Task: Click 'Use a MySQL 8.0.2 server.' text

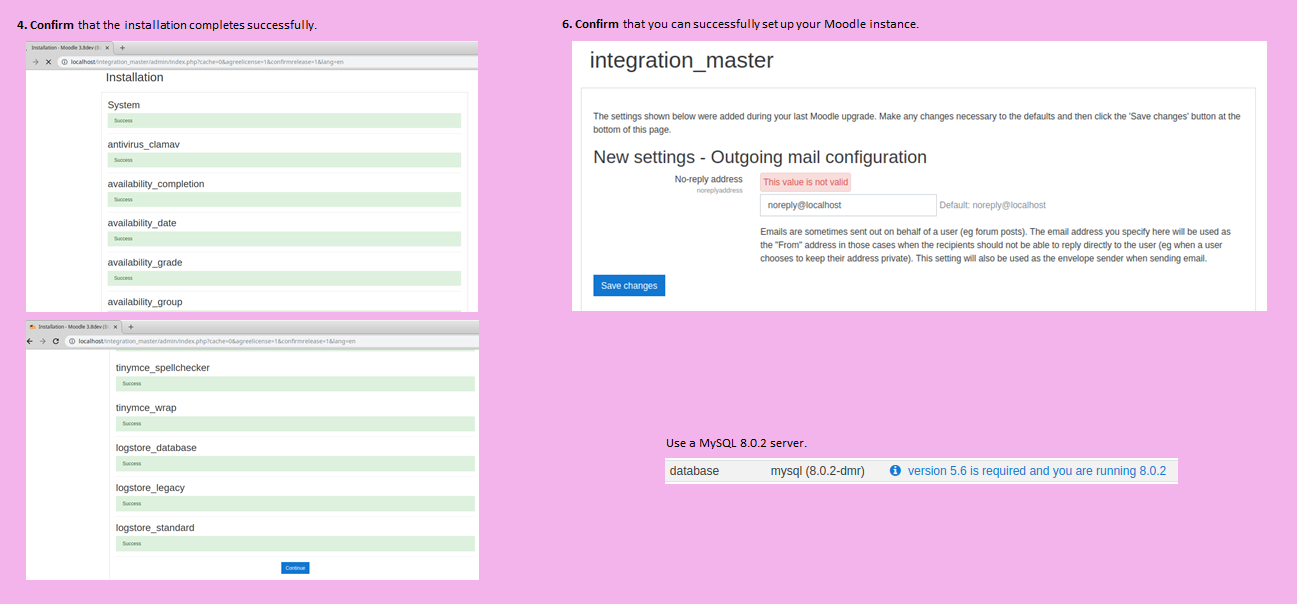Action: [736, 443]
